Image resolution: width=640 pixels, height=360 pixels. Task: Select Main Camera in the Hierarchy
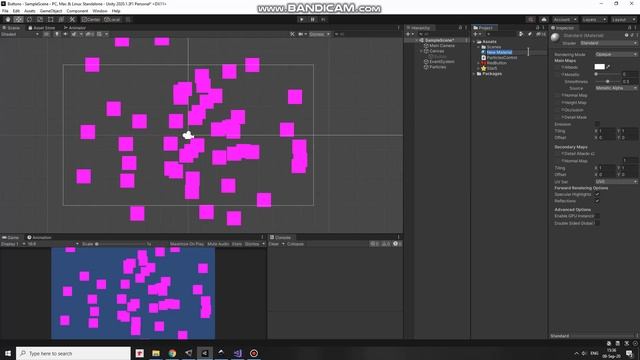coord(442,46)
